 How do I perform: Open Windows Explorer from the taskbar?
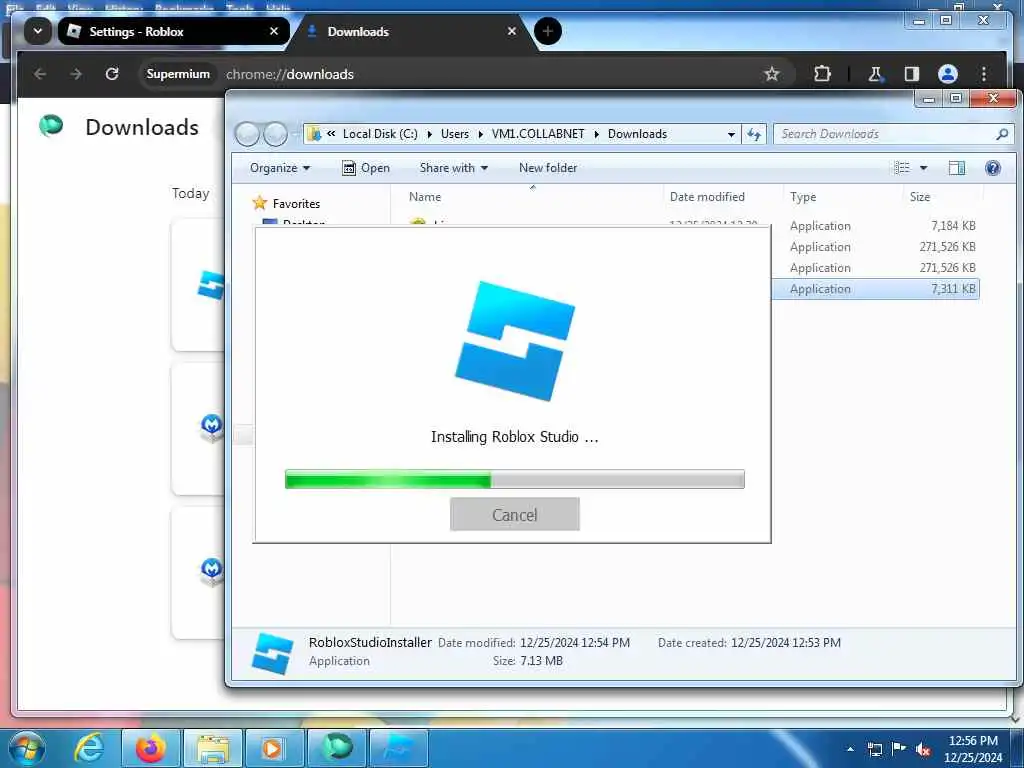pyautogui.click(x=213, y=748)
